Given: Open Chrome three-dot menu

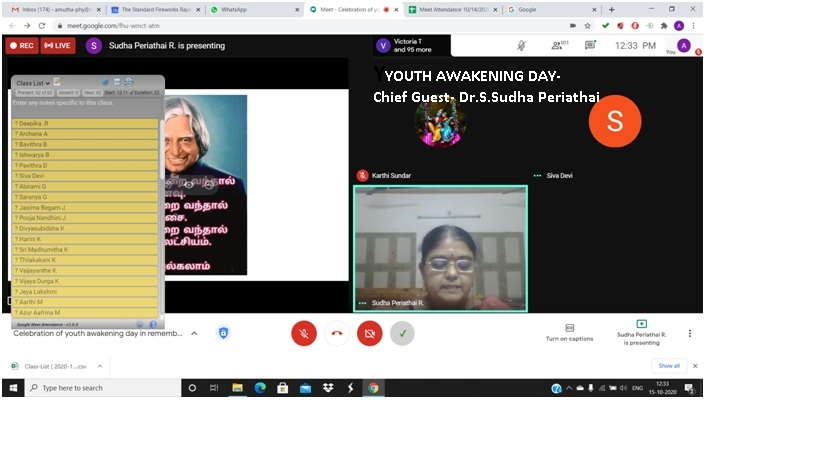Looking at the screenshot, I should [693, 26].
